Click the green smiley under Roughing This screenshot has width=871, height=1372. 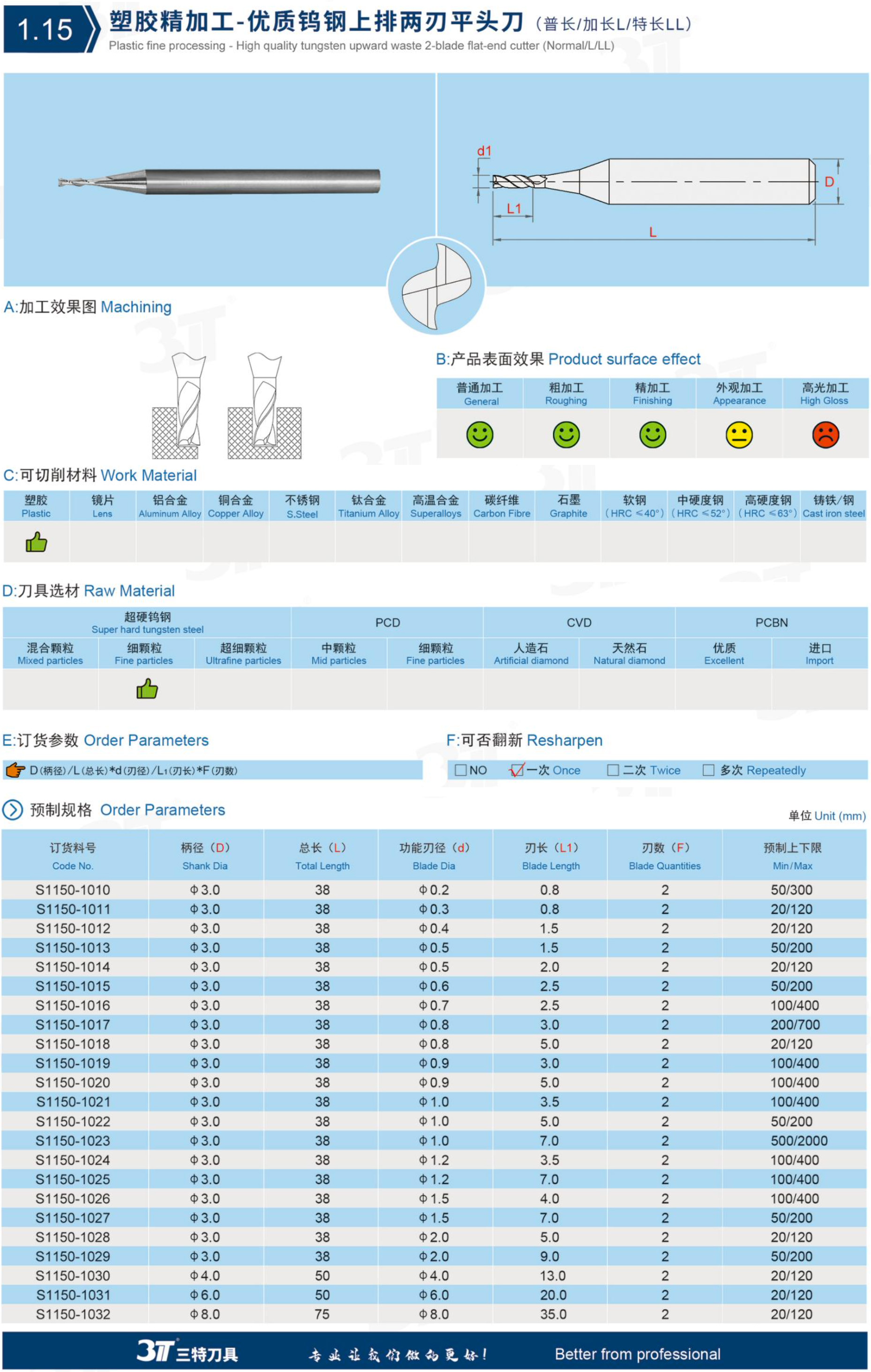pos(566,435)
